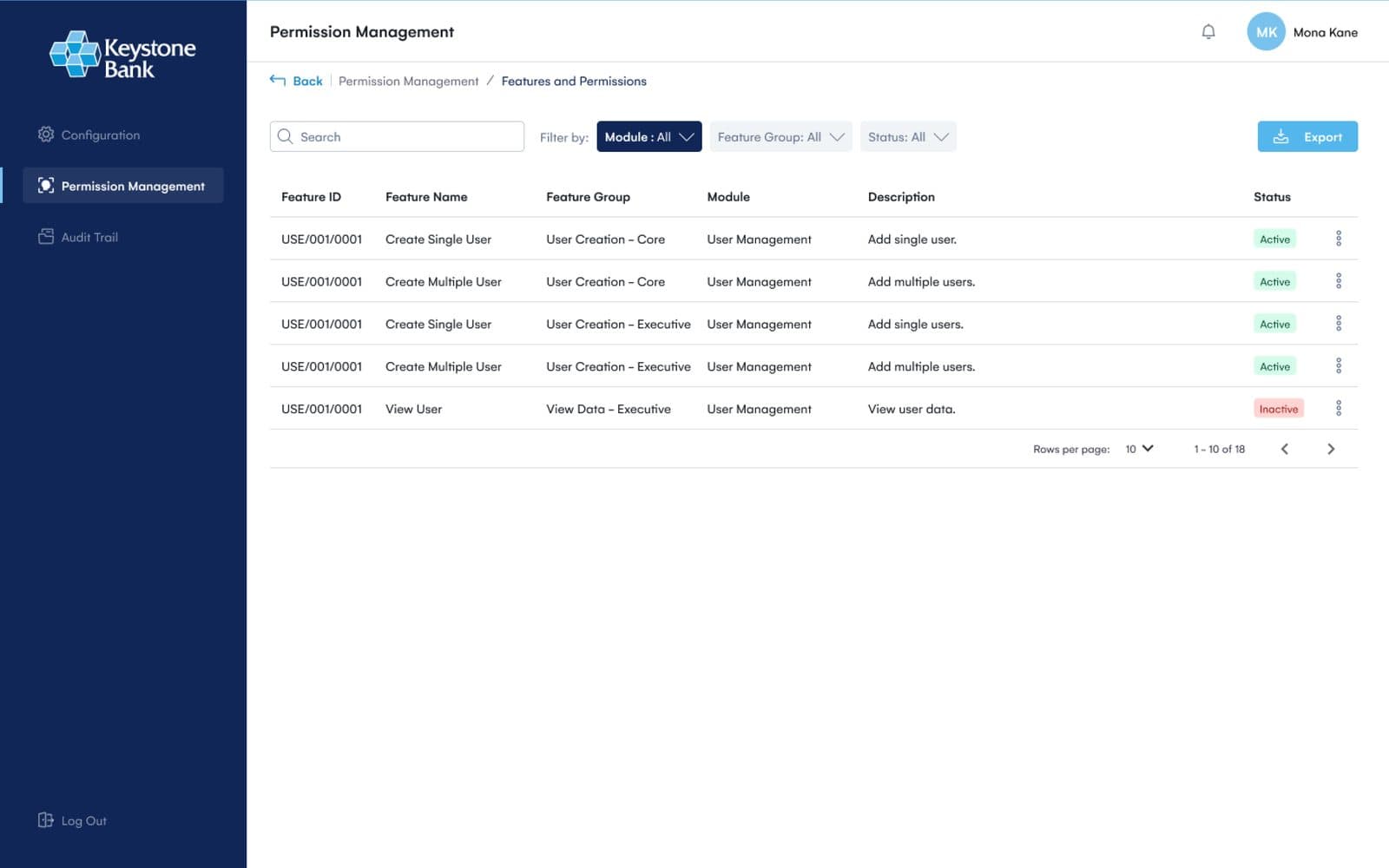
Task: Go to next page of results
Action: pos(1331,449)
